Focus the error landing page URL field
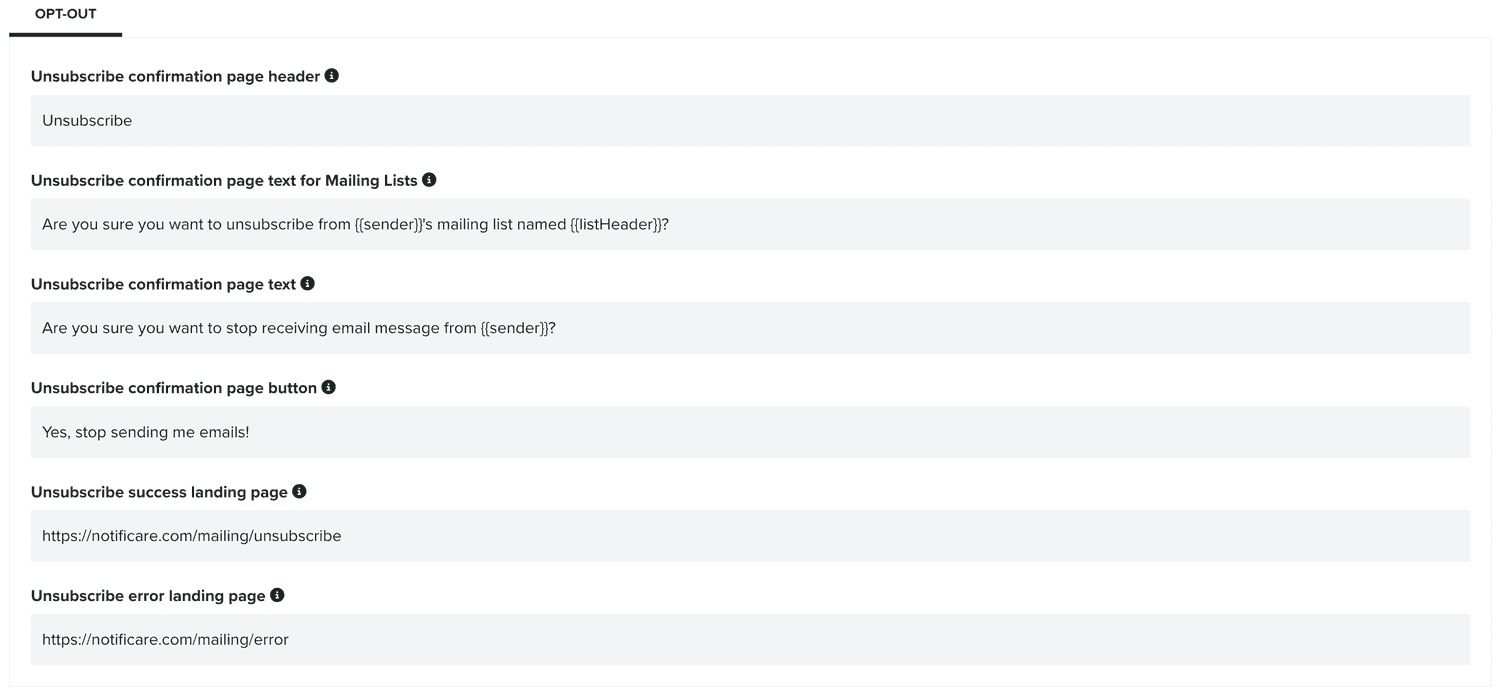The image size is (1500, 696). 750,640
